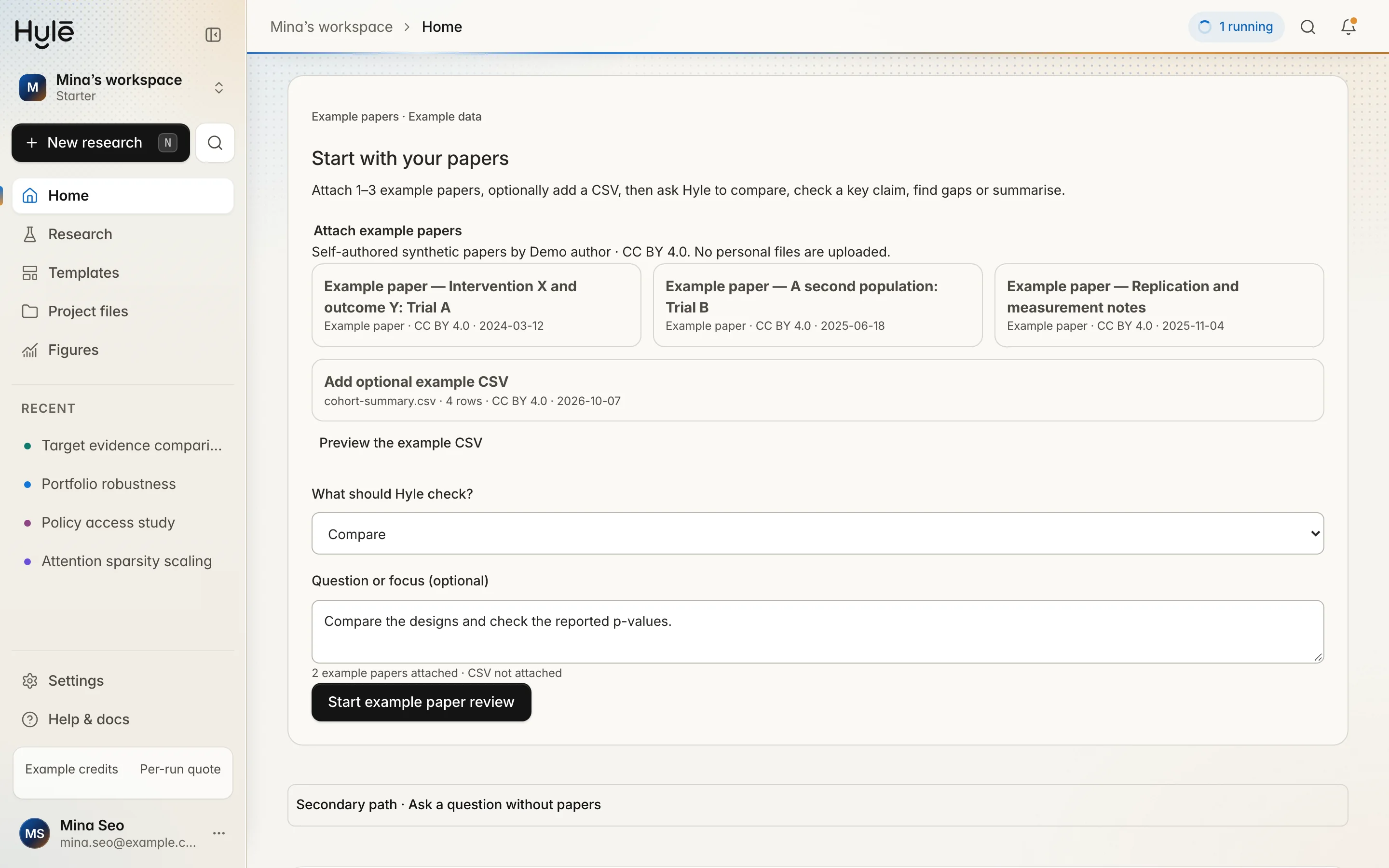The width and height of the screenshot is (1389, 868).
Task: Attach the Replication and measurement notes paper
Action: pos(1159,305)
